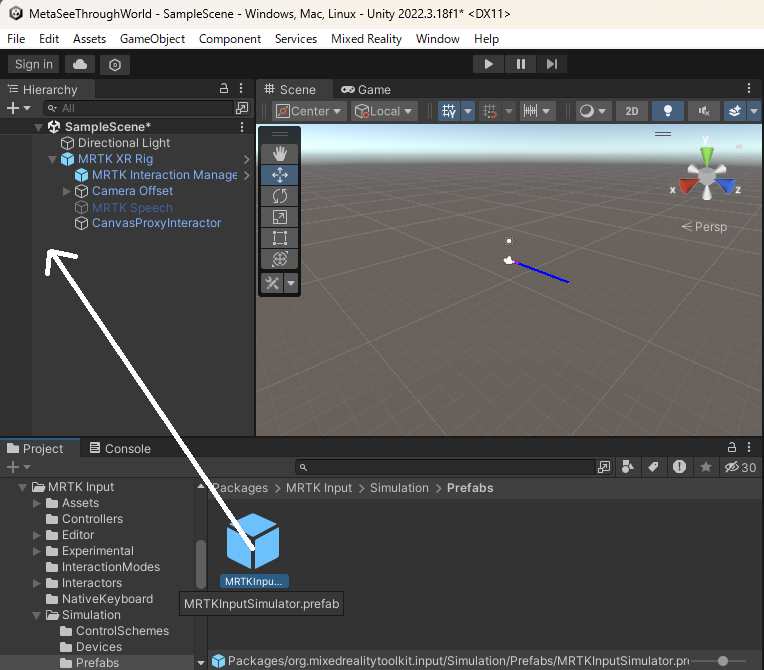Search by label filter in Project

click(x=653, y=467)
